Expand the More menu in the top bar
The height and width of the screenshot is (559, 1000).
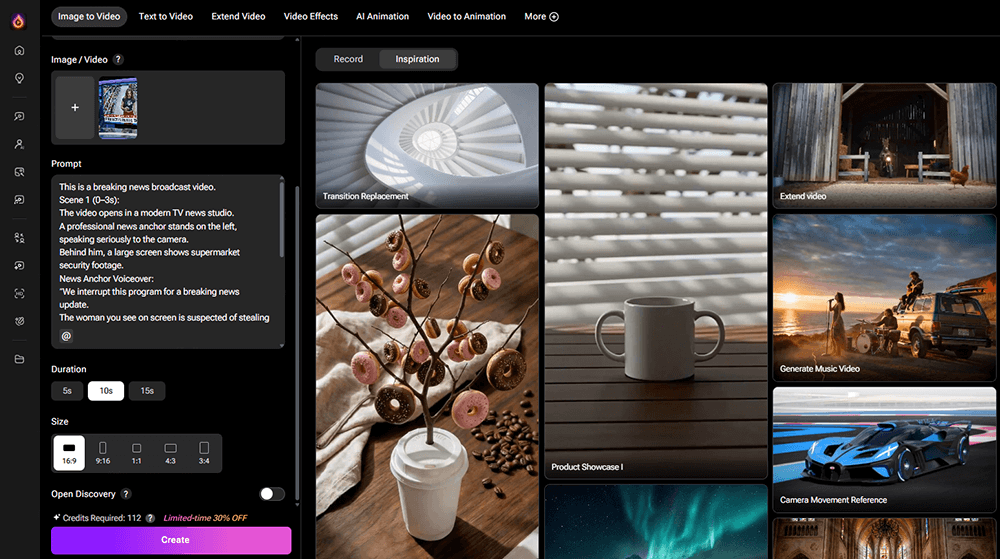pos(541,17)
